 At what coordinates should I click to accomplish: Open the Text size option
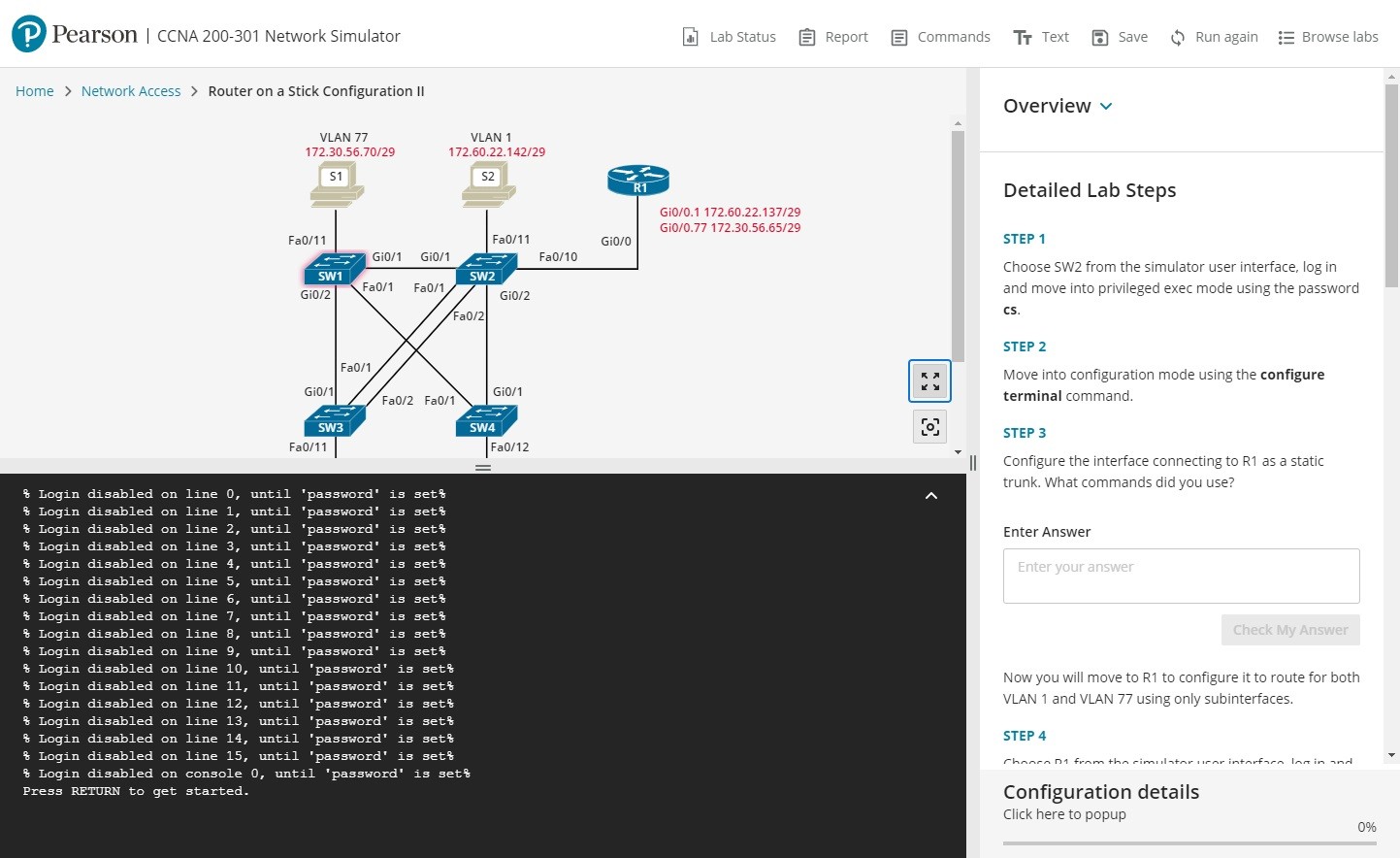1041,37
